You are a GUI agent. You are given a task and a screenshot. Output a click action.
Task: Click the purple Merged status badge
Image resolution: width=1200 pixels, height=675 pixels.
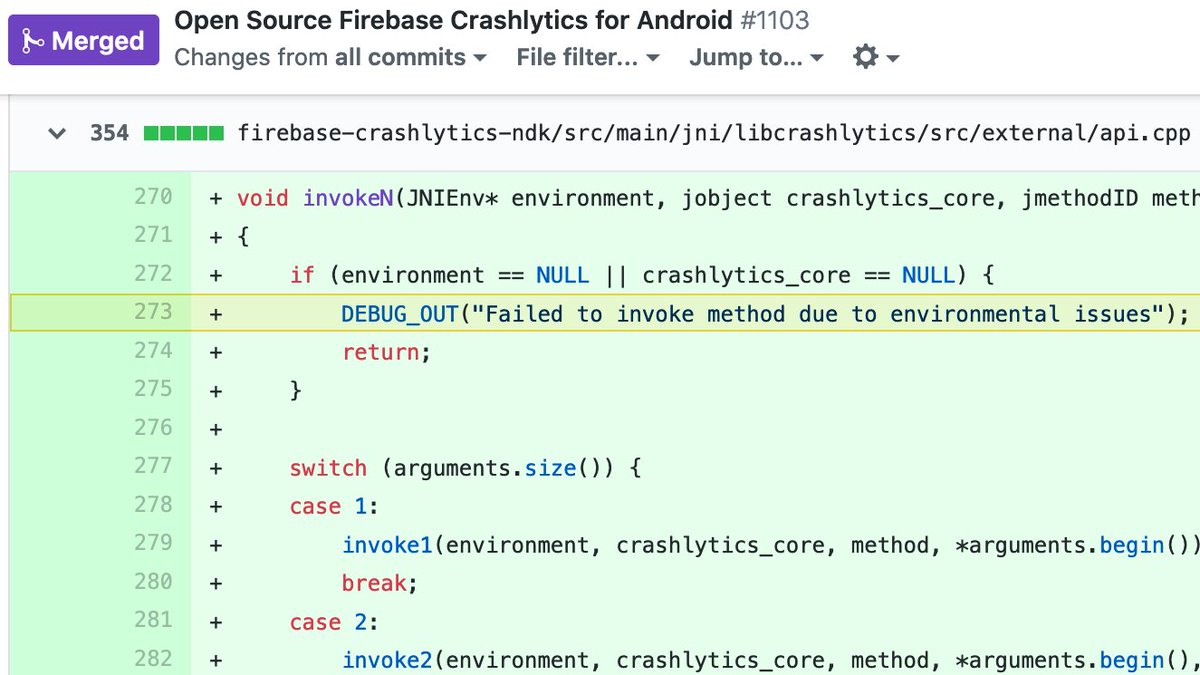(x=84, y=40)
